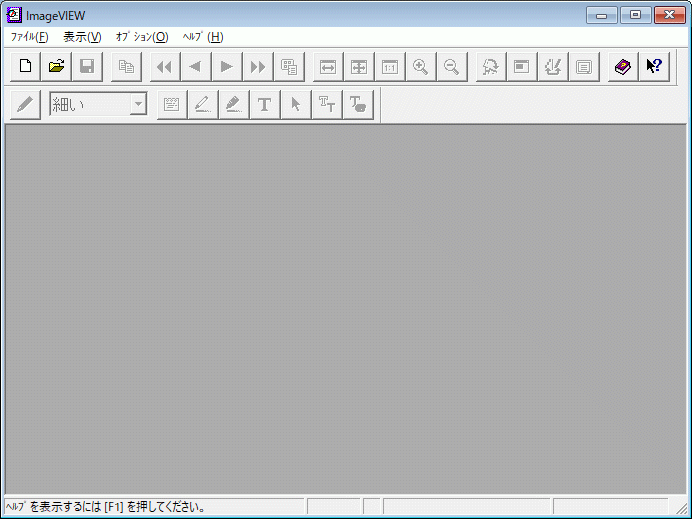Screen dimensions: 692x519
Task: Open the 表示(V) menu
Action: coord(82,37)
